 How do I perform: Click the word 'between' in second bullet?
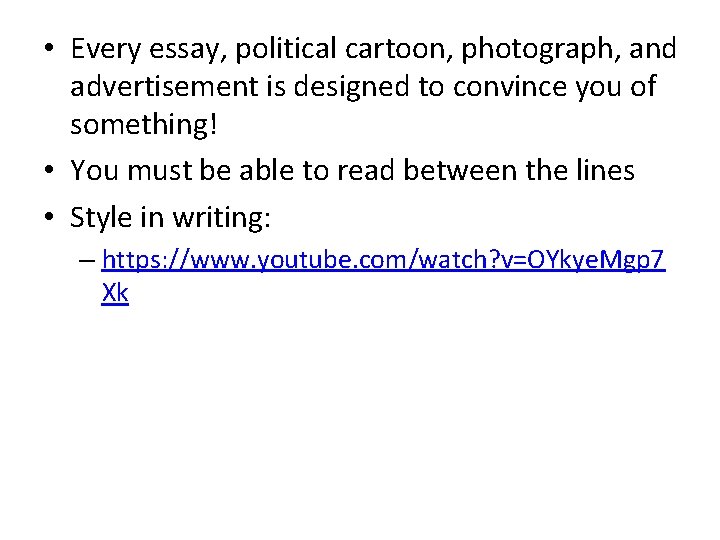click(460, 170)
